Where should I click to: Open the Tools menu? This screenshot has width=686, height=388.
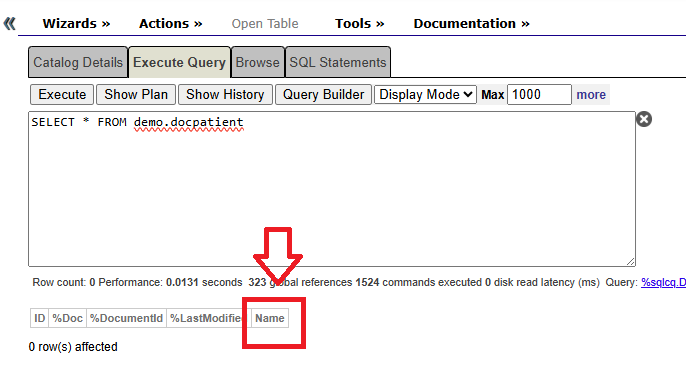[x=360, y=23]
